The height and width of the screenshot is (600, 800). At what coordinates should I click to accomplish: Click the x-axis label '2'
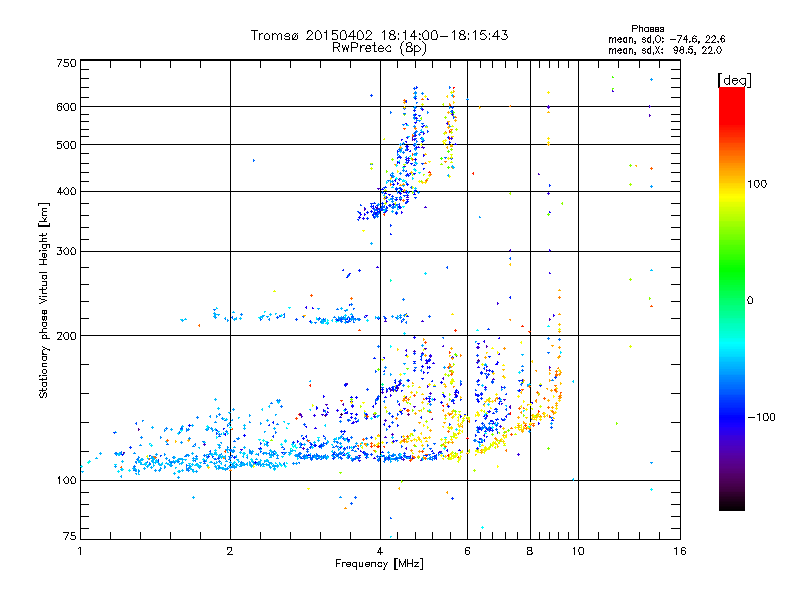tap(230, 551)
